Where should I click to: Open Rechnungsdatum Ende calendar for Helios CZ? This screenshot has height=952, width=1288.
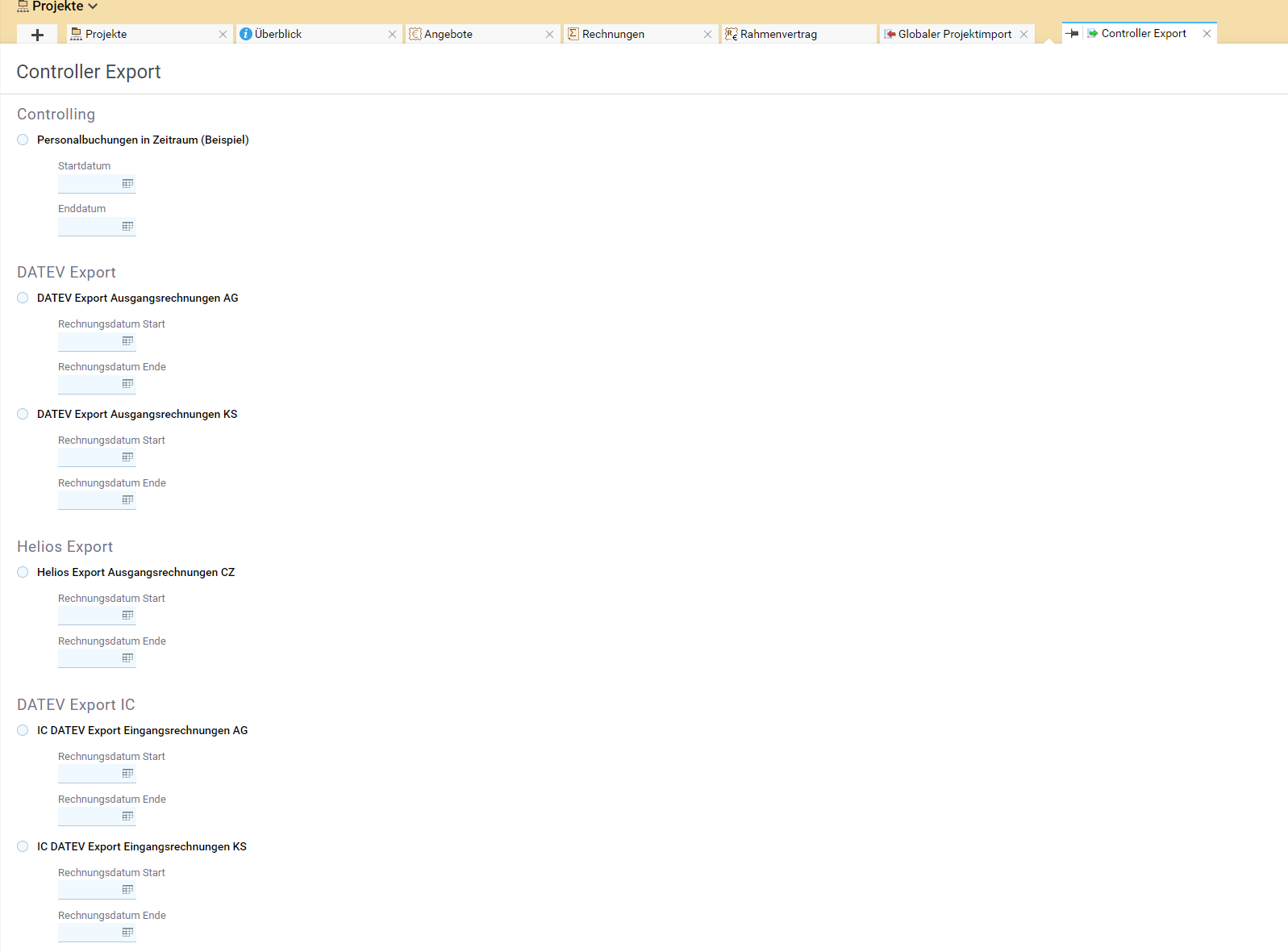(x=127, y=658)
